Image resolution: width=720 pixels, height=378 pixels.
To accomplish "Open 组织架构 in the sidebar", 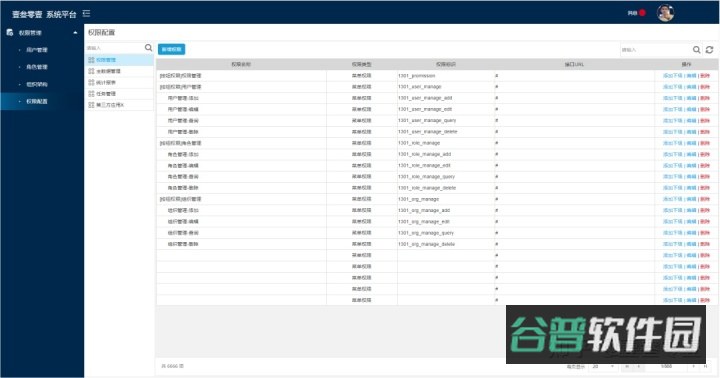I will 37,85.
